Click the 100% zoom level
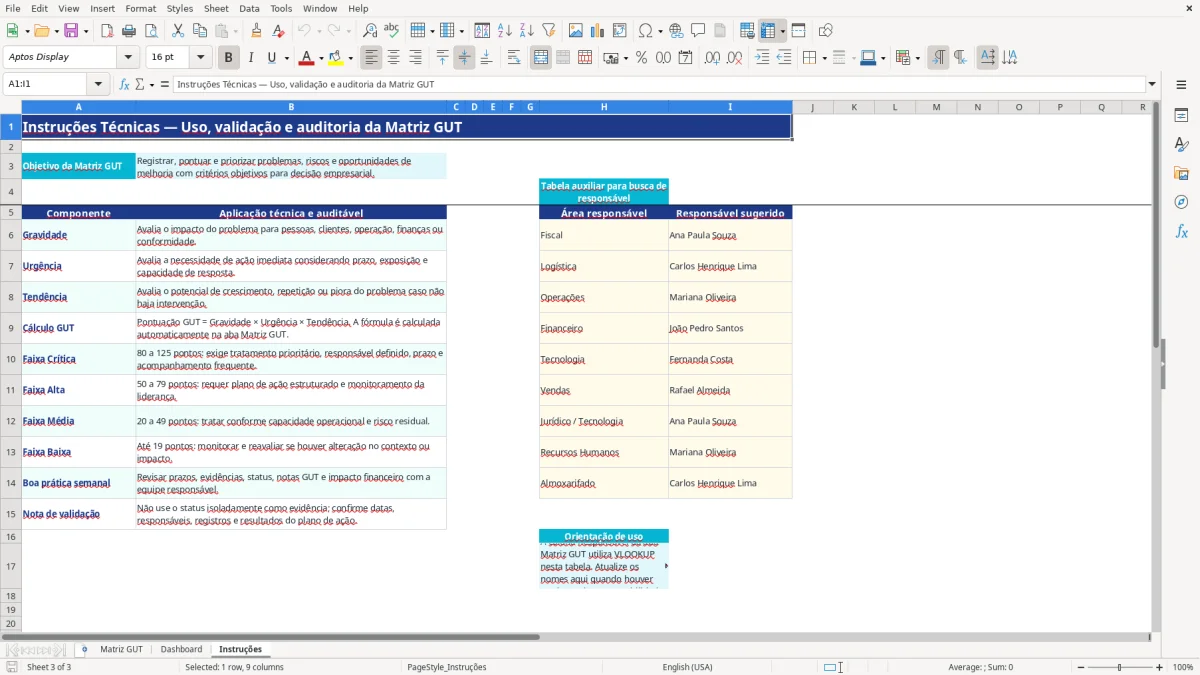This screenshot has height=675, width=1200. click(x=1183, y=667)
